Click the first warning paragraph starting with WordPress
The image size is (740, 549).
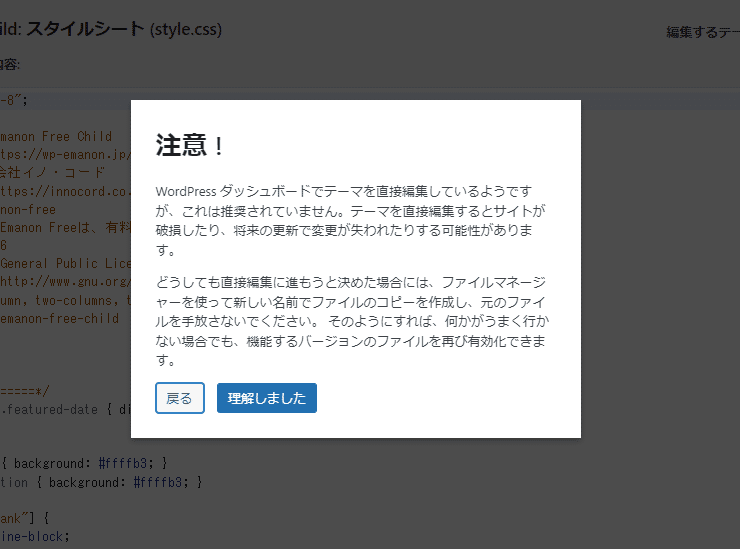350,220
